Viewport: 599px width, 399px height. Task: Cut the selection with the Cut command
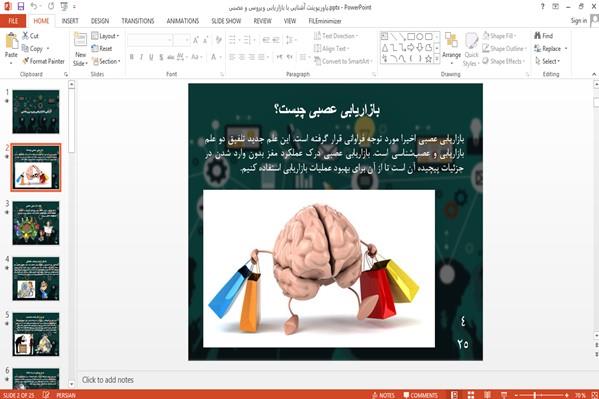point(30,36)
